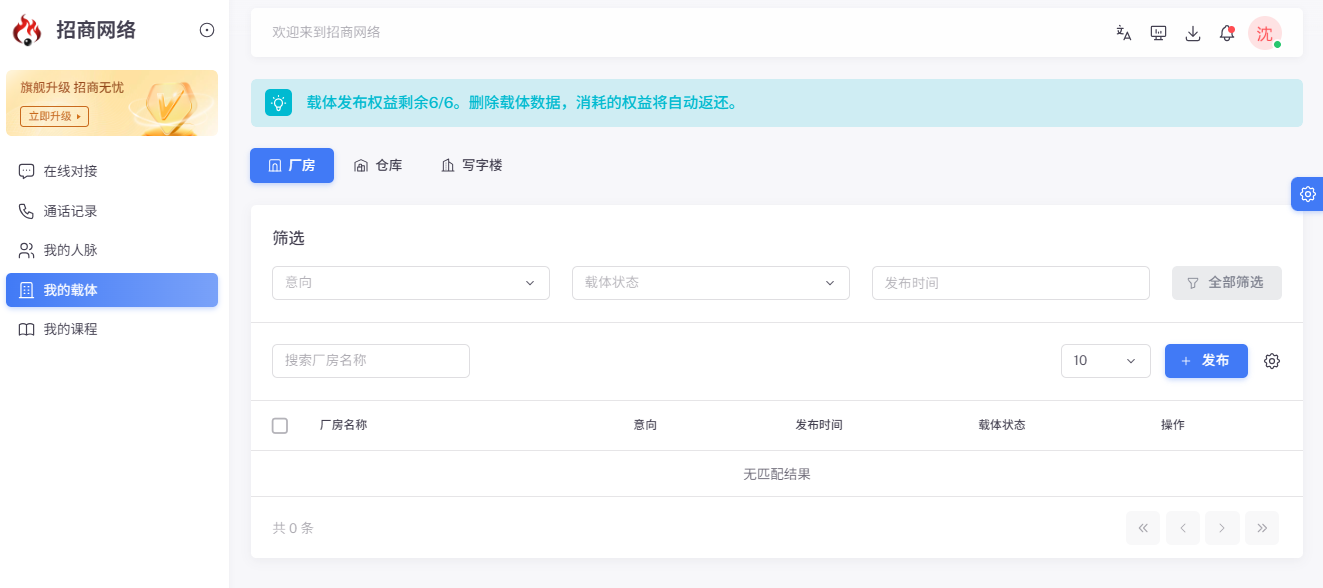Image resolution: width=1323 pixels, height=588 pixels.
Task: Open table column settings gear
Action: click(1272, 361)
